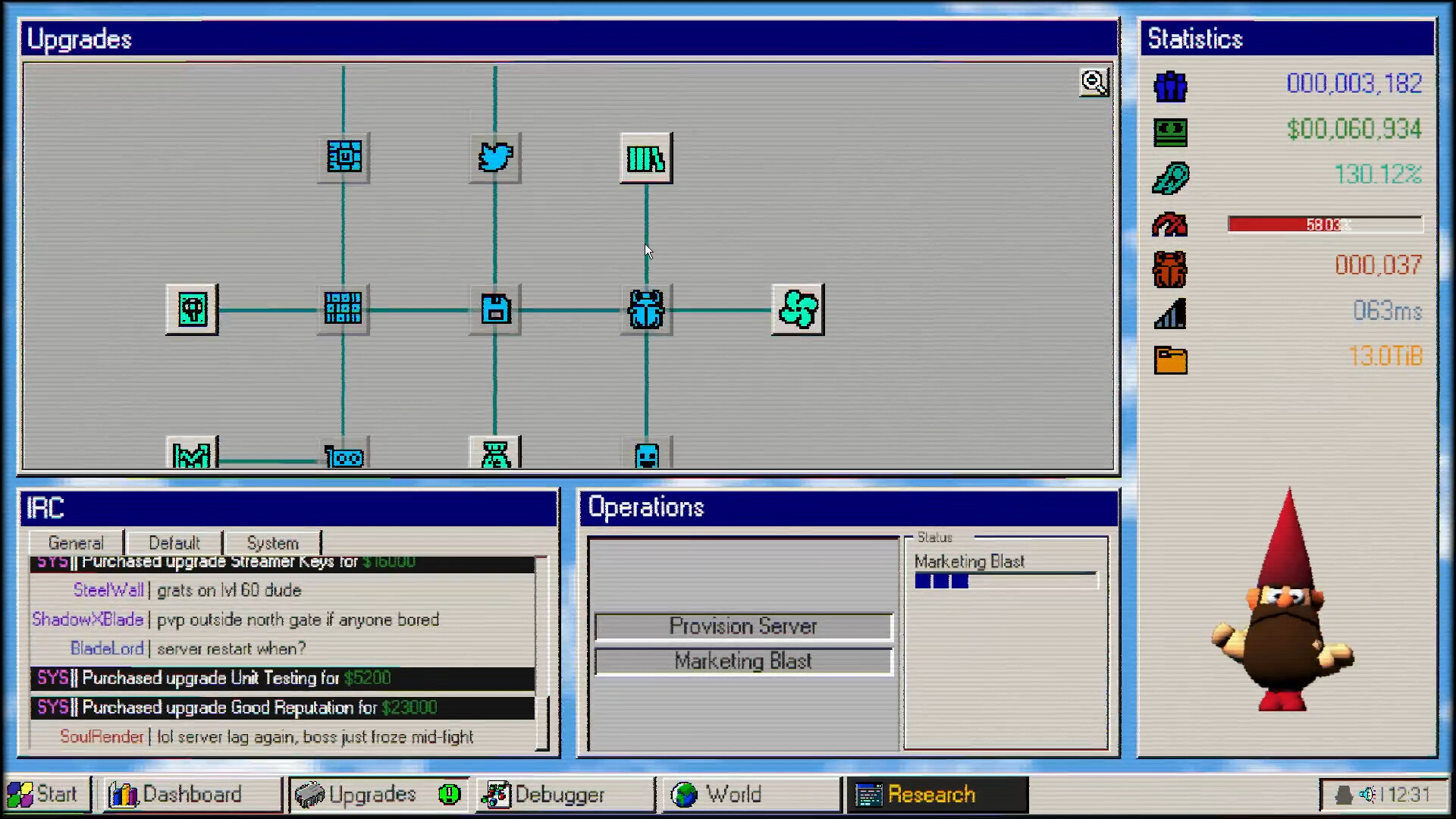This screenshot has width=1456, height=819.
Task: Open the General IRC channel
Action: (x=76, y=542)
